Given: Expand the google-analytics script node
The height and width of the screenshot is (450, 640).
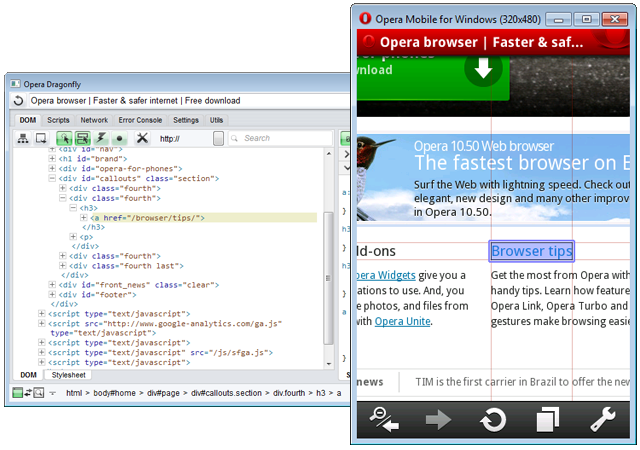Looking at the screenshot, I should (42, 323).
